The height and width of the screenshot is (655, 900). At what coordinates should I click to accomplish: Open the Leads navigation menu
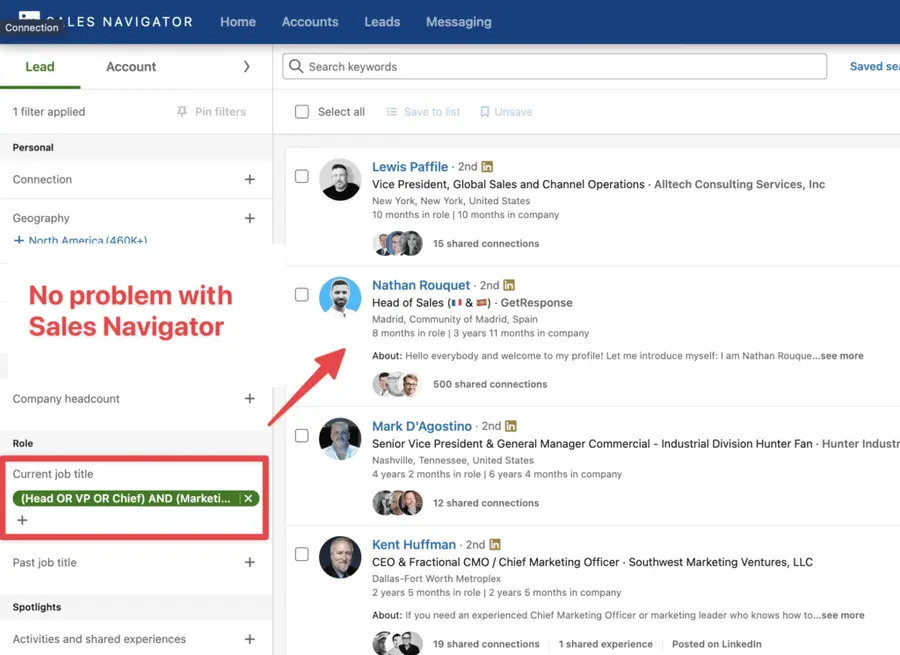382,21
